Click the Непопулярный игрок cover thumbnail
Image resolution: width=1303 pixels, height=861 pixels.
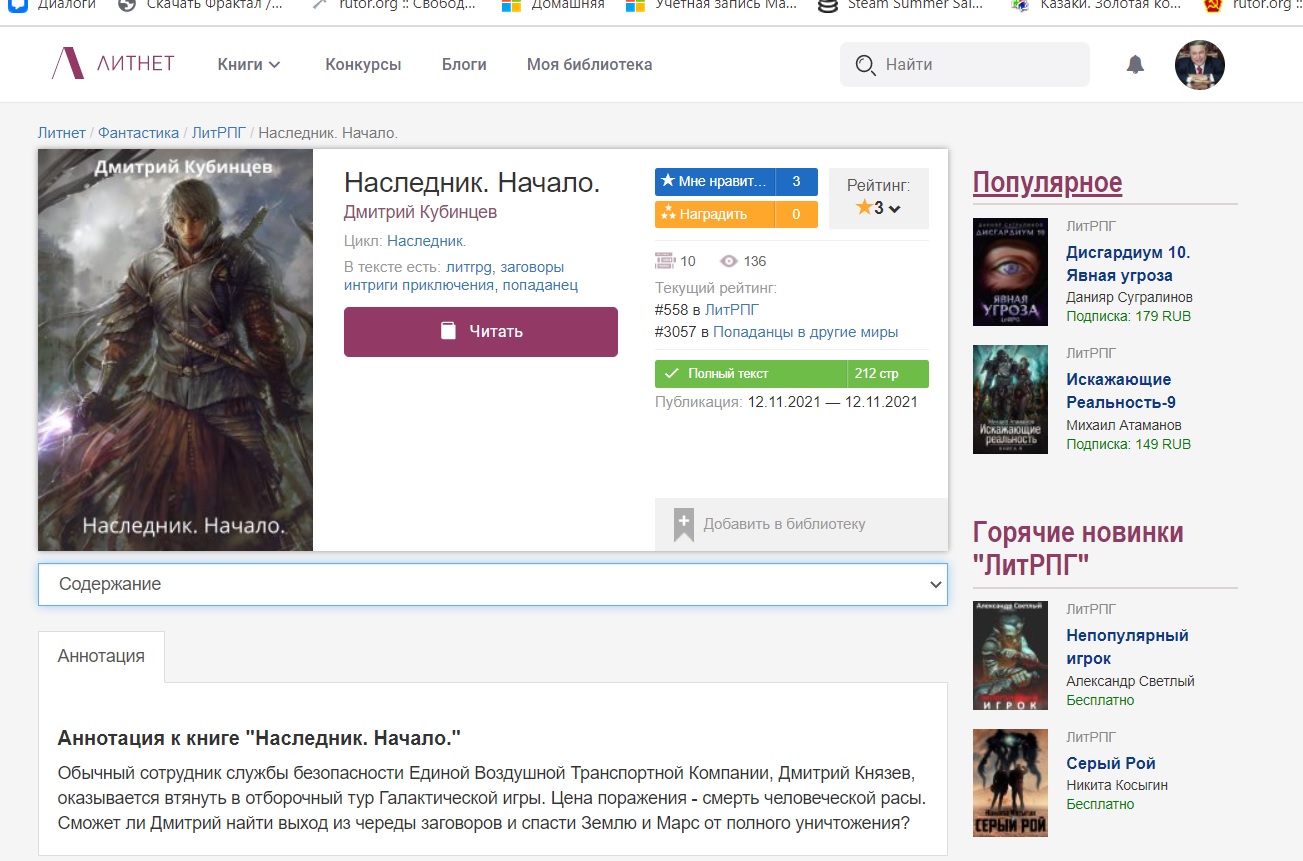tap(1010, 655)
